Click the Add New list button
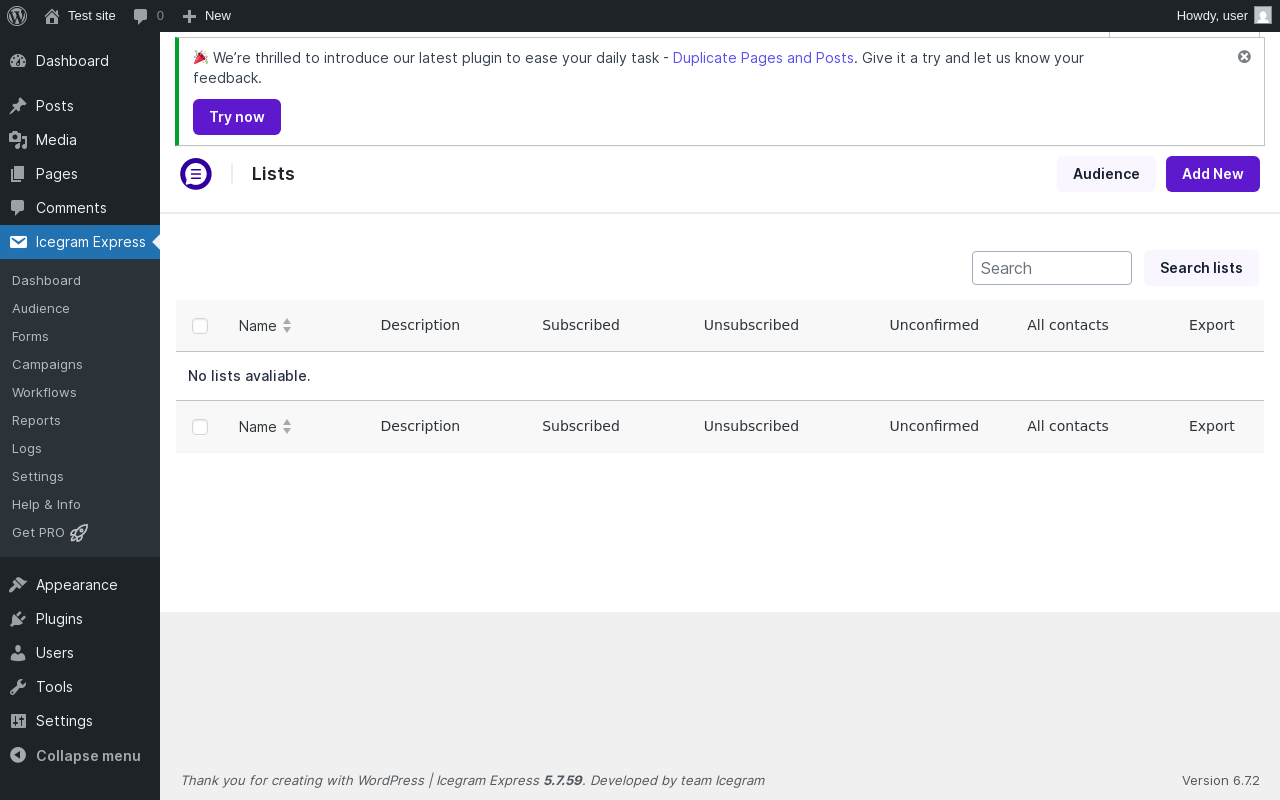Screen dimensions: 1280x800 tap(1212, 174)
